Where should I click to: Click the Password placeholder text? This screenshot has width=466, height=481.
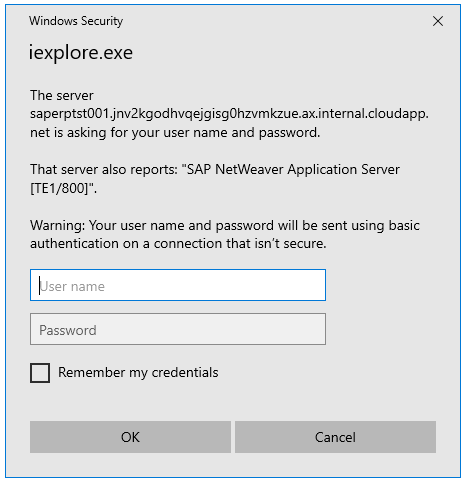(68, 330)
